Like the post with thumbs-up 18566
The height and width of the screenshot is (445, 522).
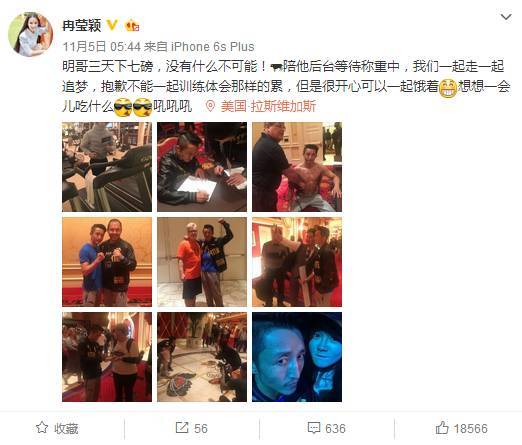[x=461, y=428]
